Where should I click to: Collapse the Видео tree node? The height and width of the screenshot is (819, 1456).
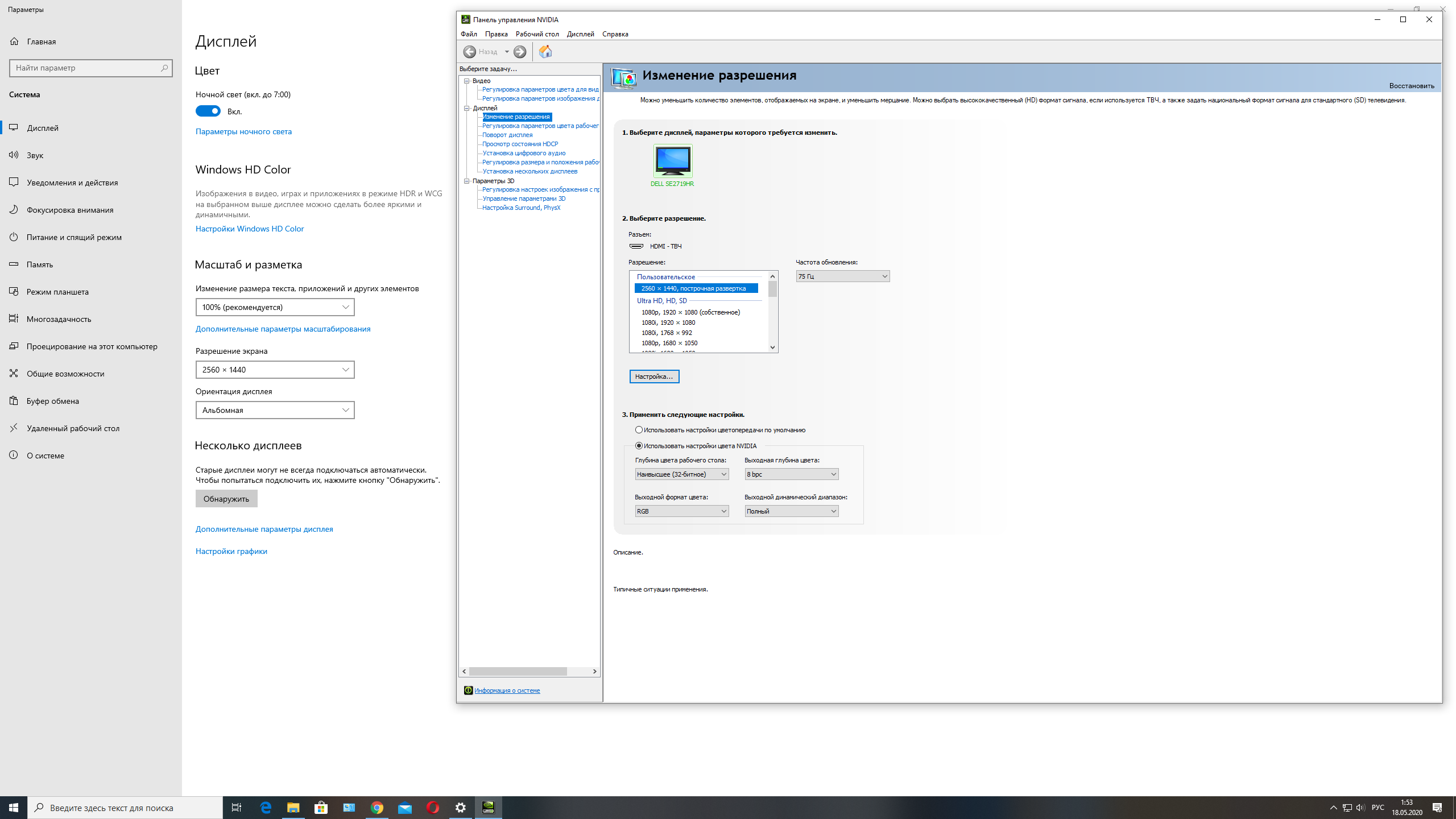click(x=467, y=81)
